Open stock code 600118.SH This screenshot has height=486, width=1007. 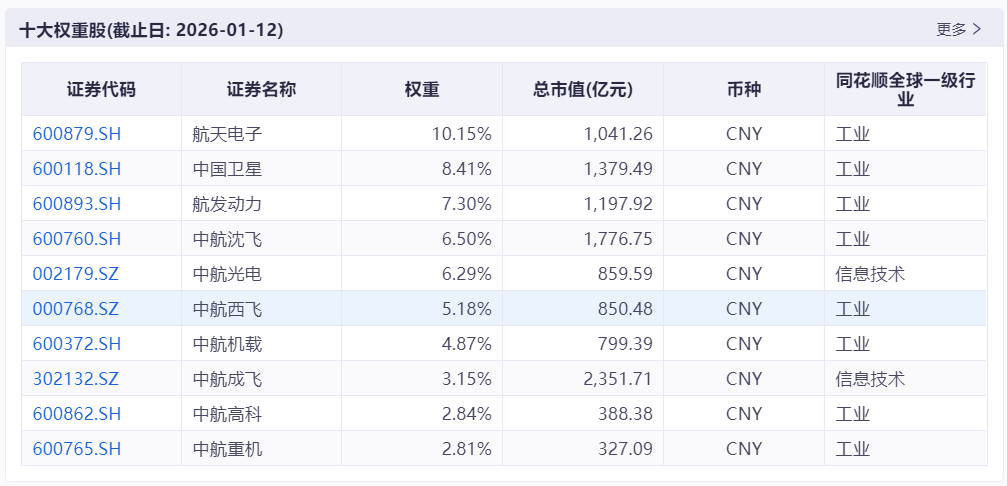click(x=77, y=169)
